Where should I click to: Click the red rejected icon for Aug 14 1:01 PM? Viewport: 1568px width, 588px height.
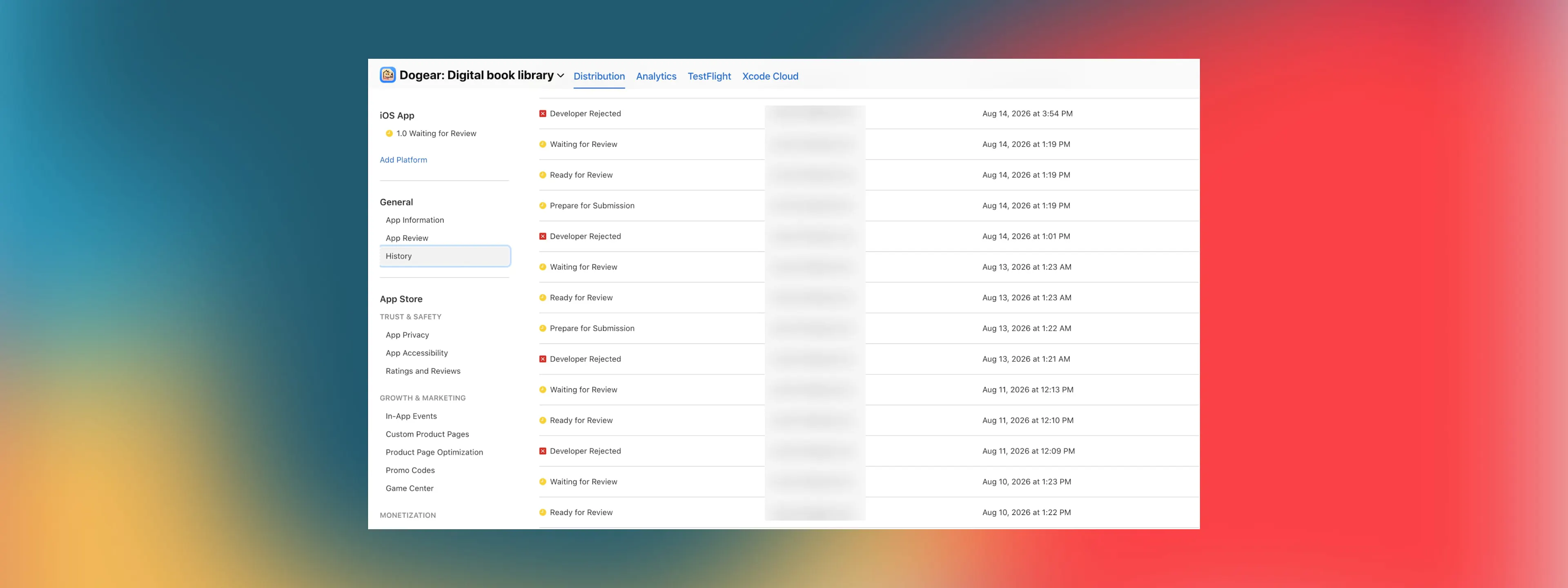coord(542,236)
